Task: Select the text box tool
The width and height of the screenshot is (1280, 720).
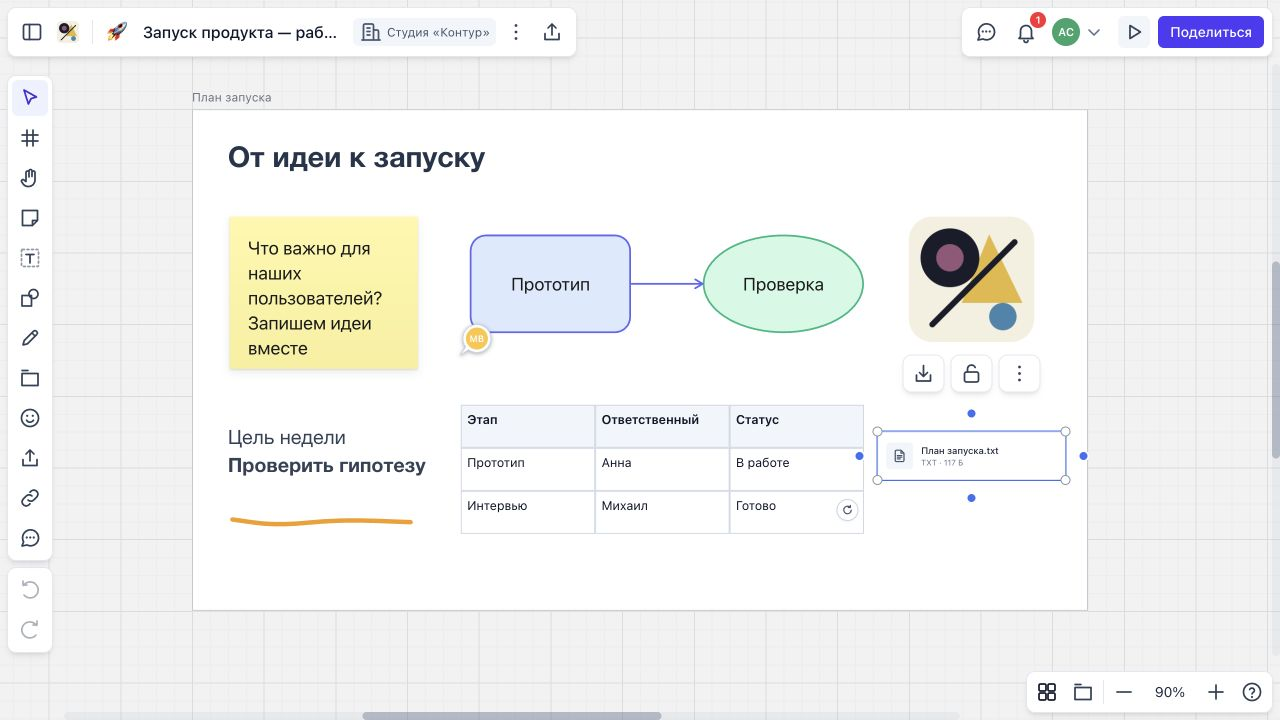Action: coord(30,258)
